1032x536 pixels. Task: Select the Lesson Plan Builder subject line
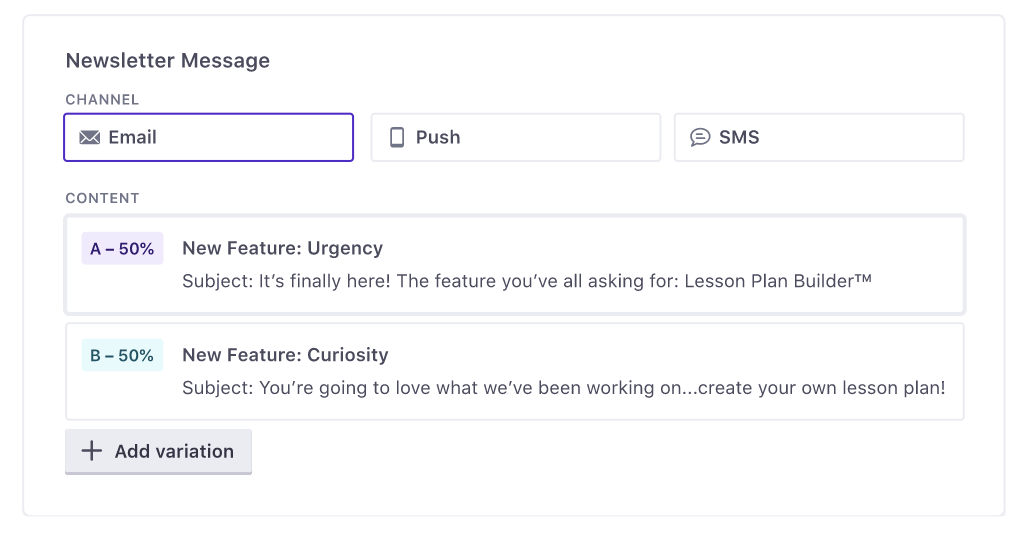527,282
